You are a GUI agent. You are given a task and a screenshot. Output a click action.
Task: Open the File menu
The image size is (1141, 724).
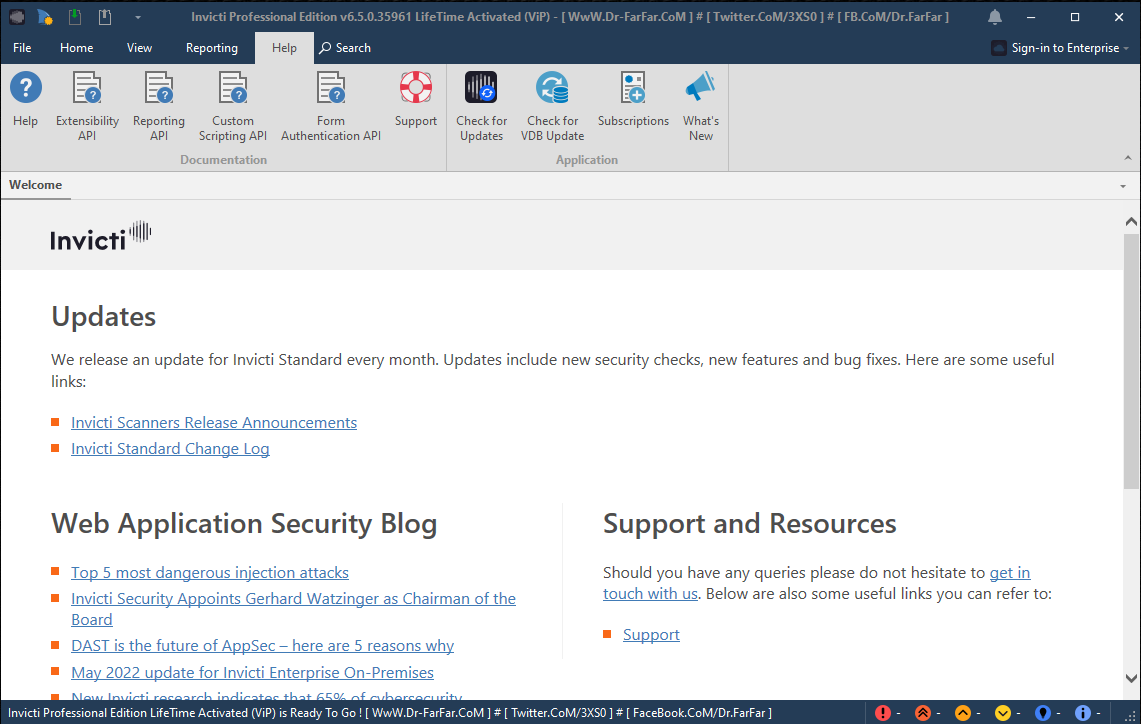tap(23, 48)
